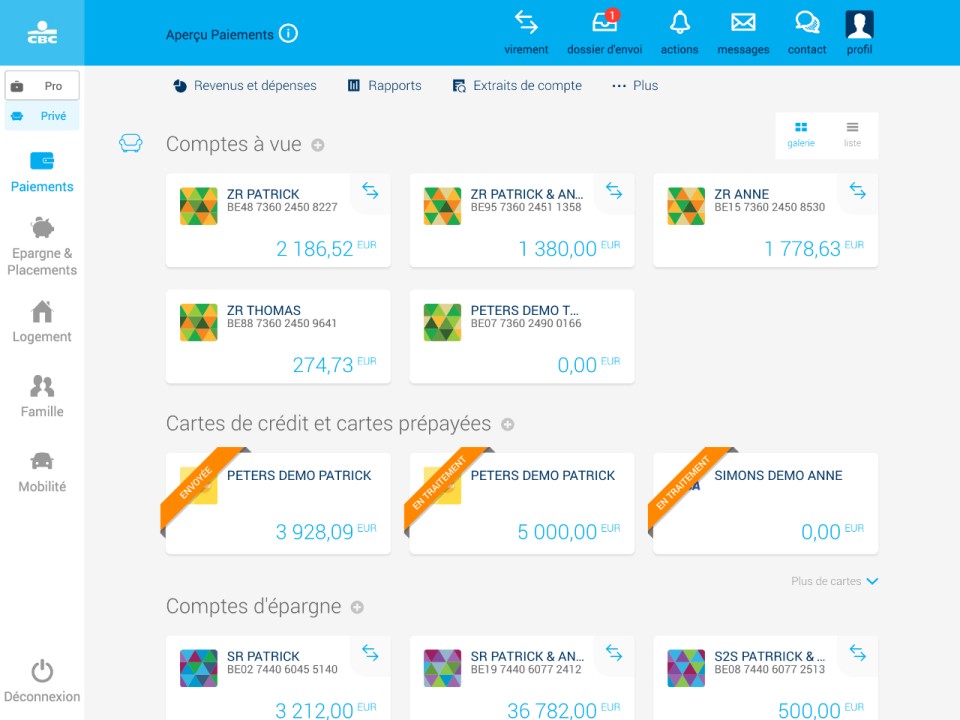Image resolution: width=960 pixels, height=720 pixels.
Task: Click the info icon beside Aperçu Paiements
Action: pyautogui.click(x=289, y=34)
